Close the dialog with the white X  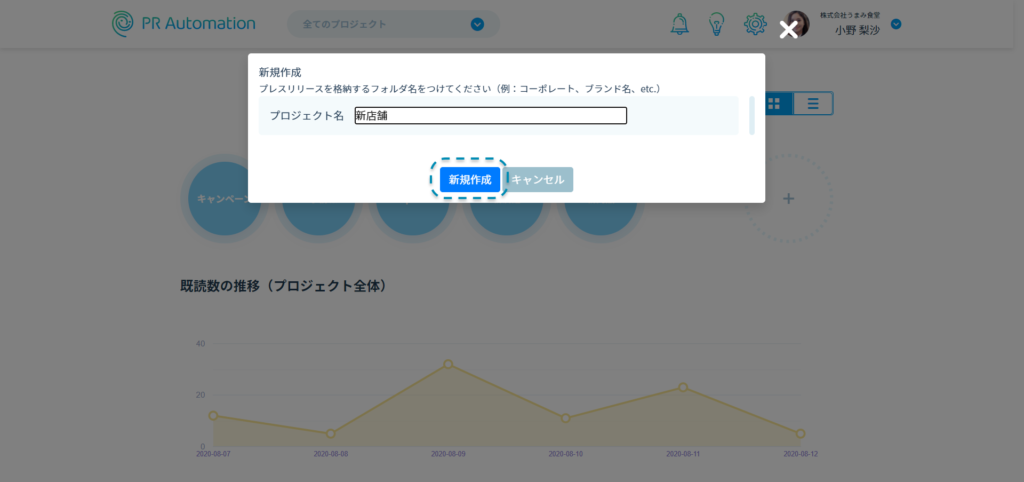pos(789,30)
